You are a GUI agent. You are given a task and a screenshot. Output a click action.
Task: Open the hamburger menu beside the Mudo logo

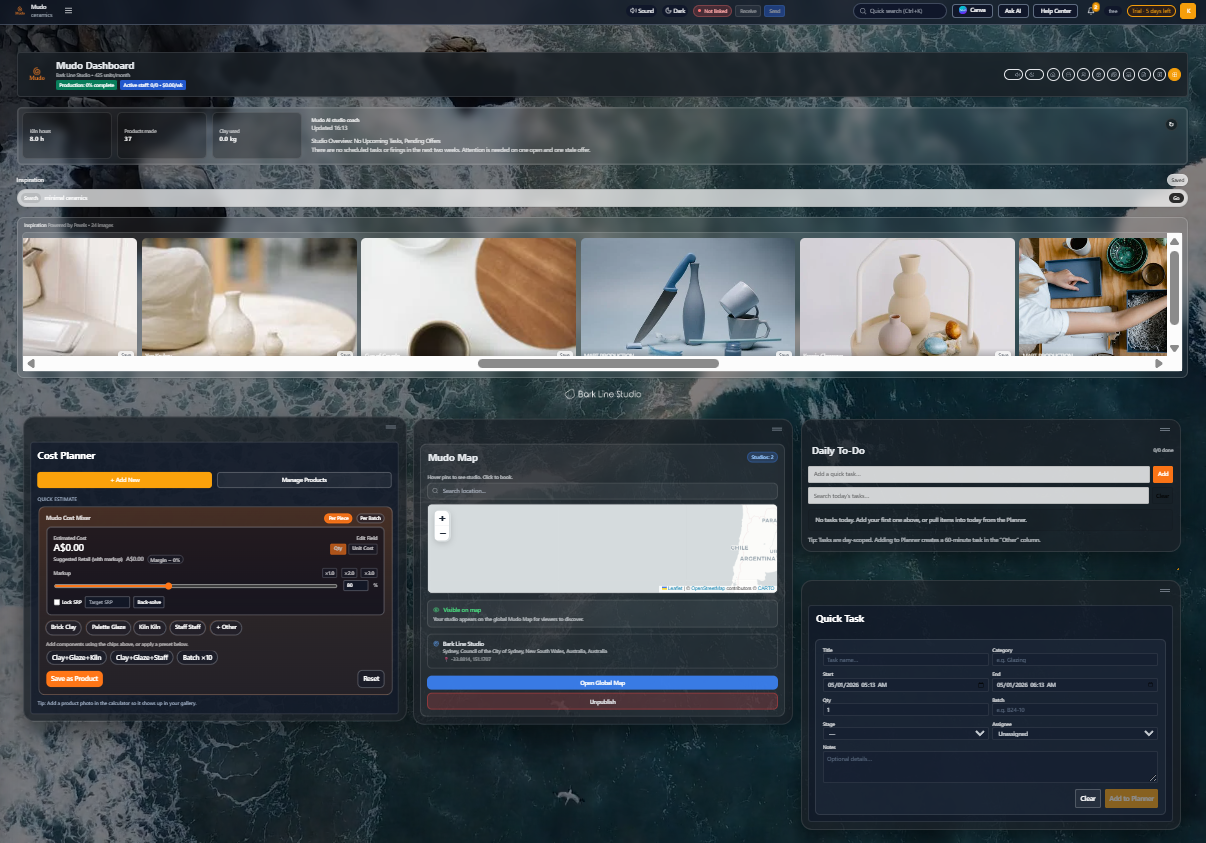click(x=68, y=11)
